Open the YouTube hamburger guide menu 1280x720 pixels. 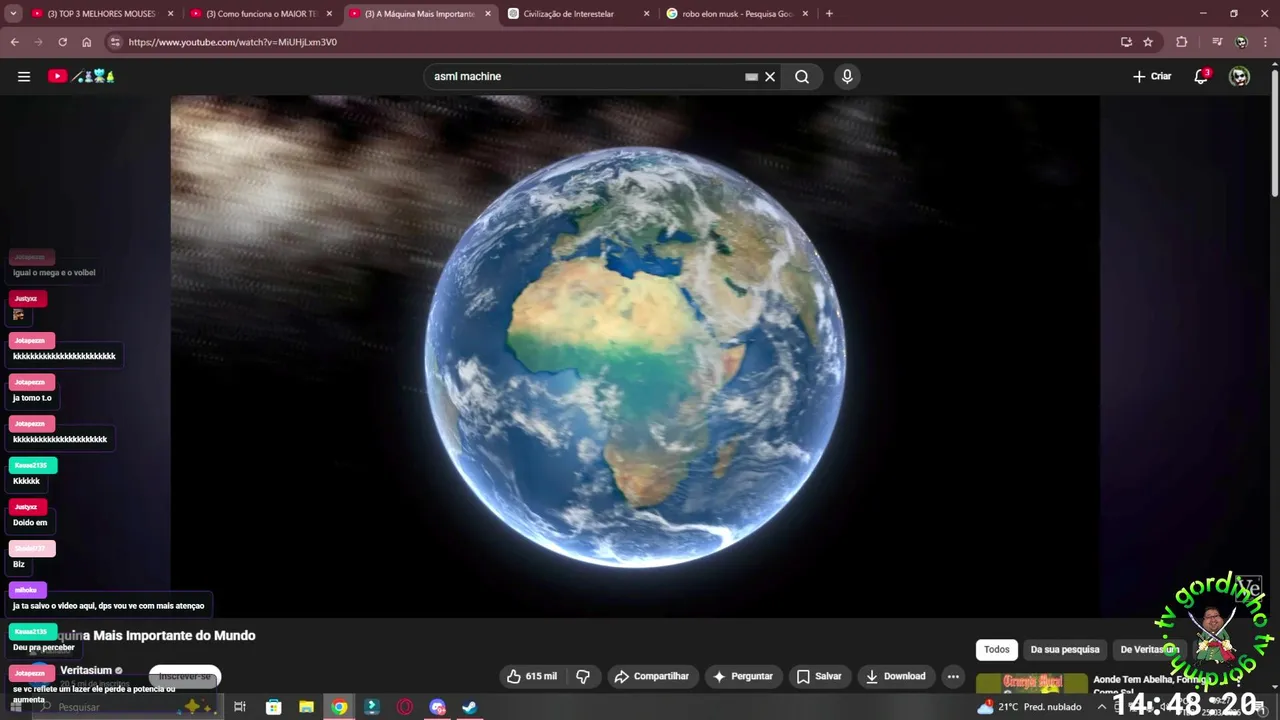point(24,76)
